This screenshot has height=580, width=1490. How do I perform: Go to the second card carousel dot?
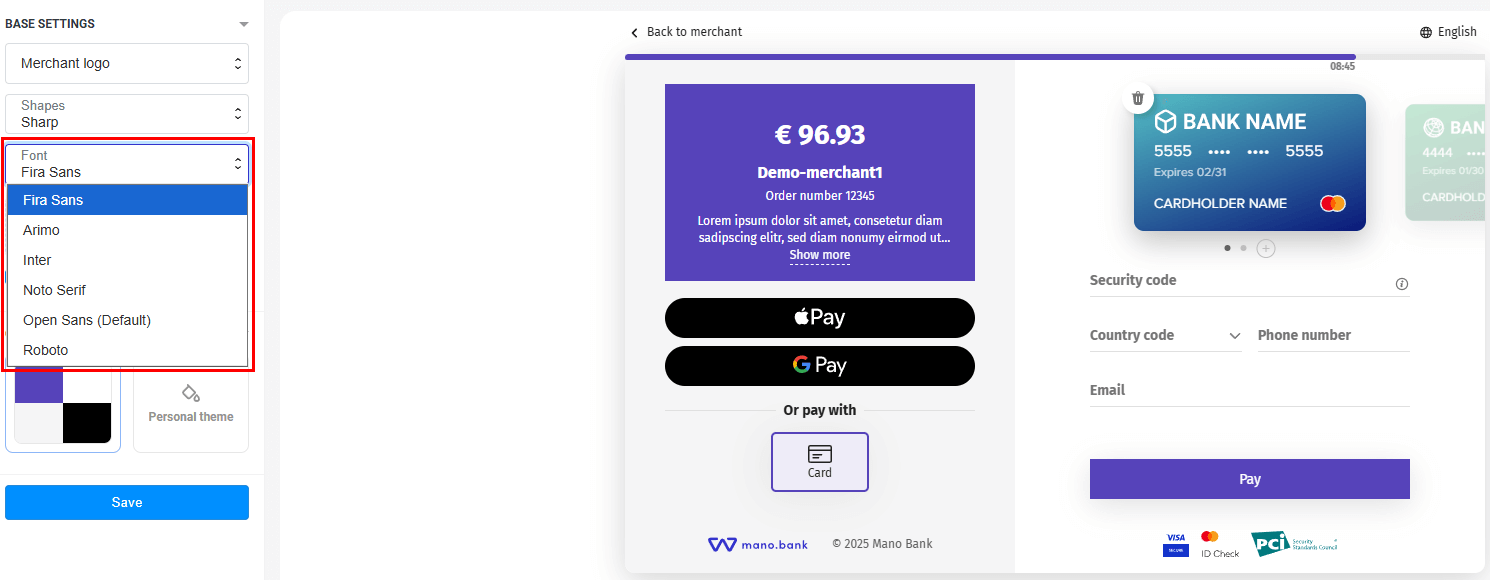pos(1243,248)
